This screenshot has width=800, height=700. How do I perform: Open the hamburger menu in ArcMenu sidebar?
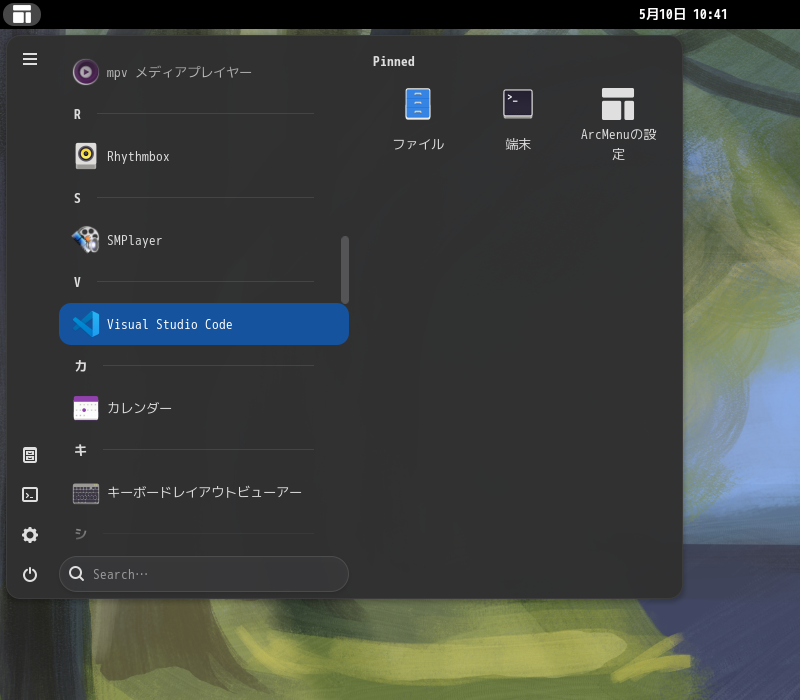[30, 59]
